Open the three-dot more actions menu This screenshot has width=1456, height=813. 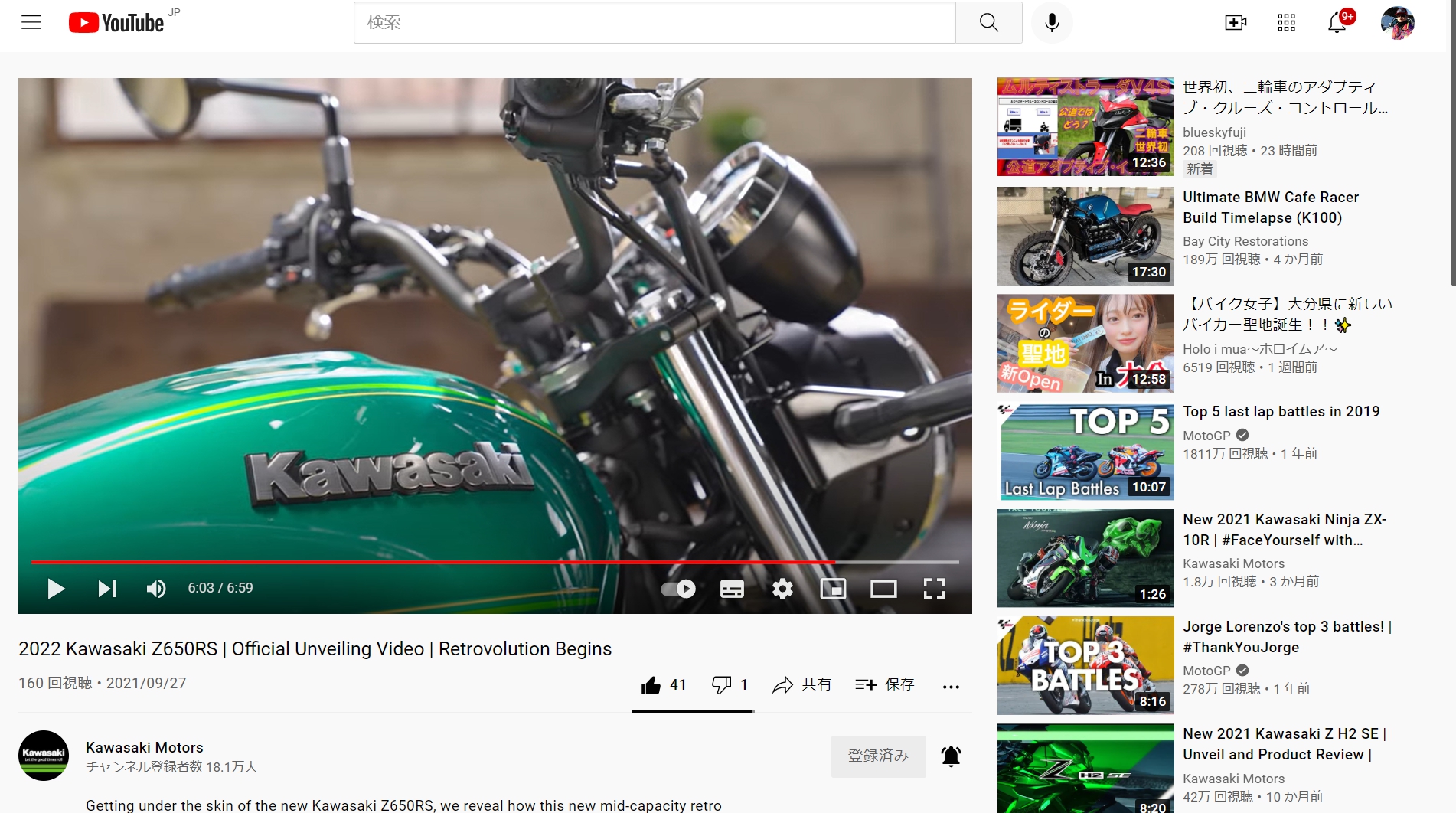[951, 686]
